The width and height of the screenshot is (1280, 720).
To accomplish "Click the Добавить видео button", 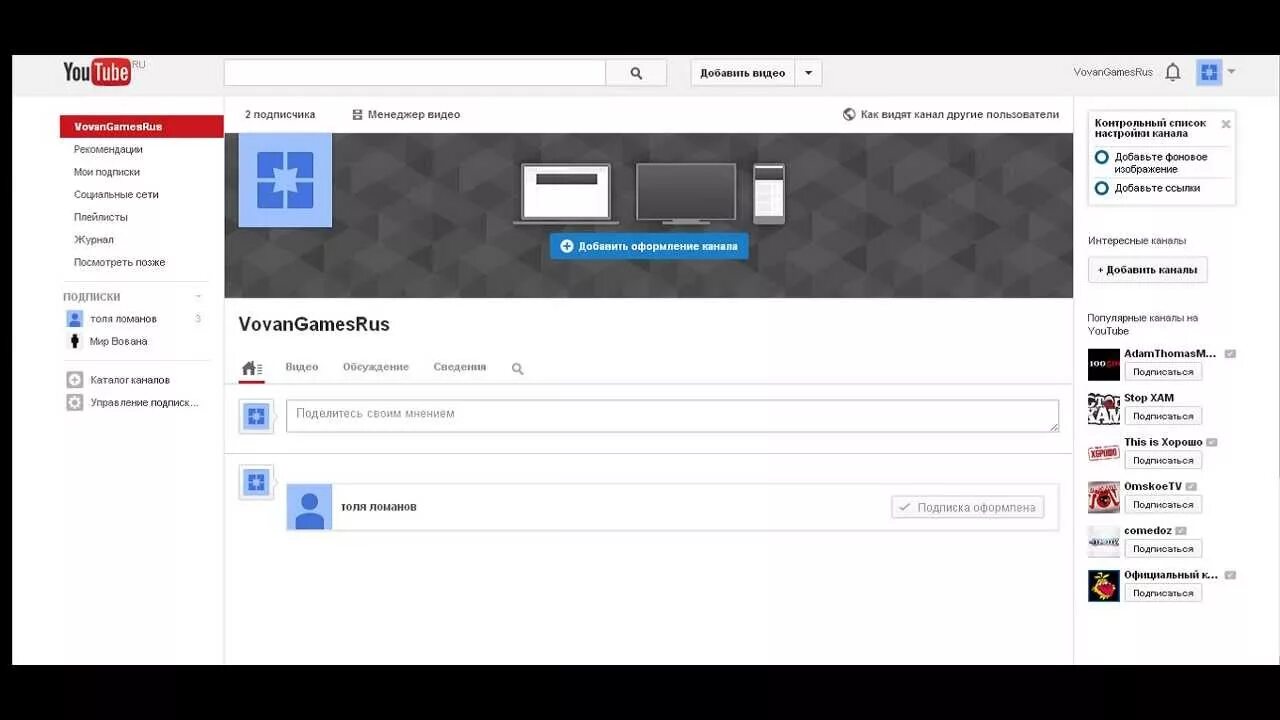I will point(743,73).
